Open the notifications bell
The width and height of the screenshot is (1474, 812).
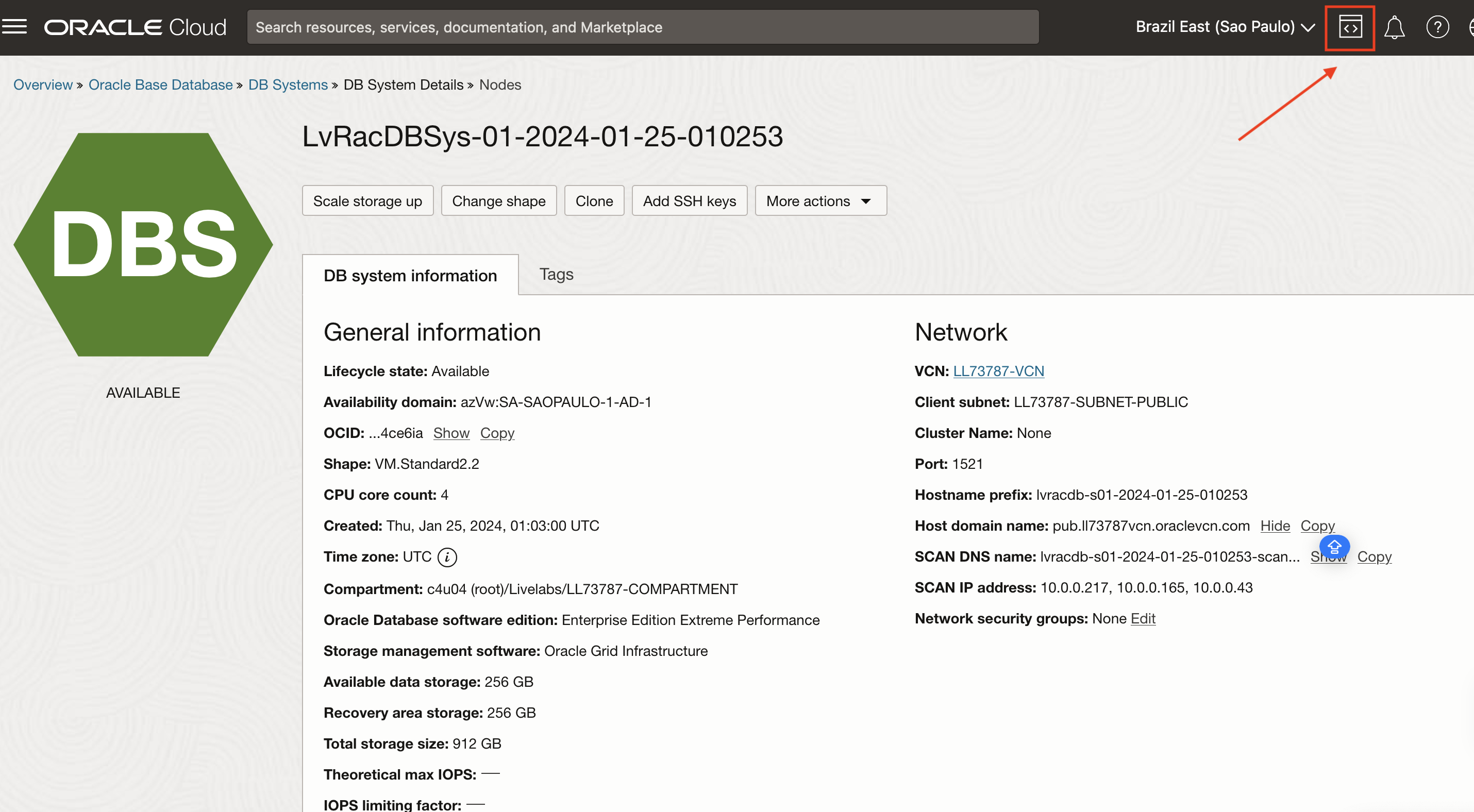pos(1394,27)
